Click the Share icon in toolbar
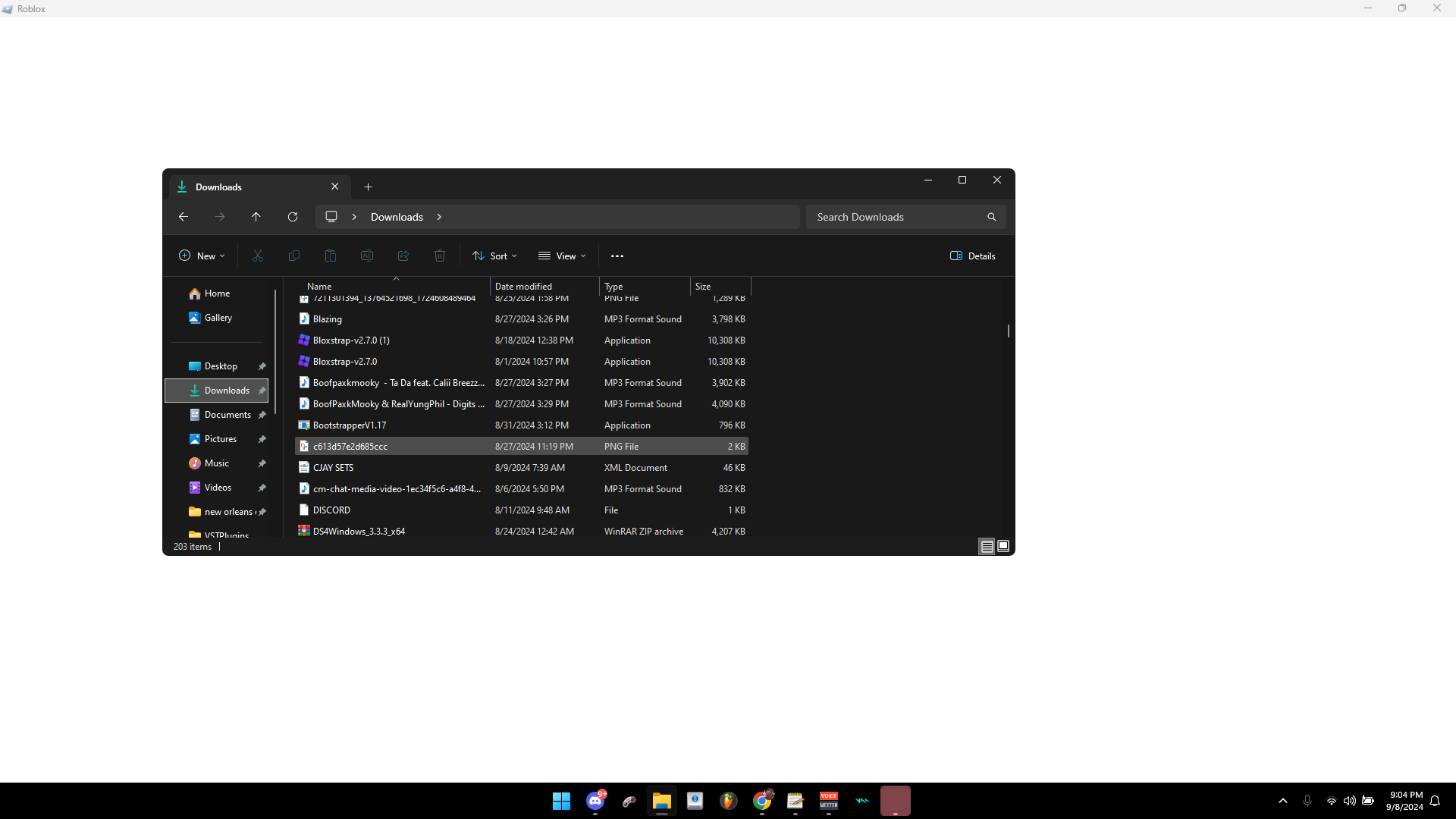The width and height of the screenshot is (1456, 819). coord(403,256)
